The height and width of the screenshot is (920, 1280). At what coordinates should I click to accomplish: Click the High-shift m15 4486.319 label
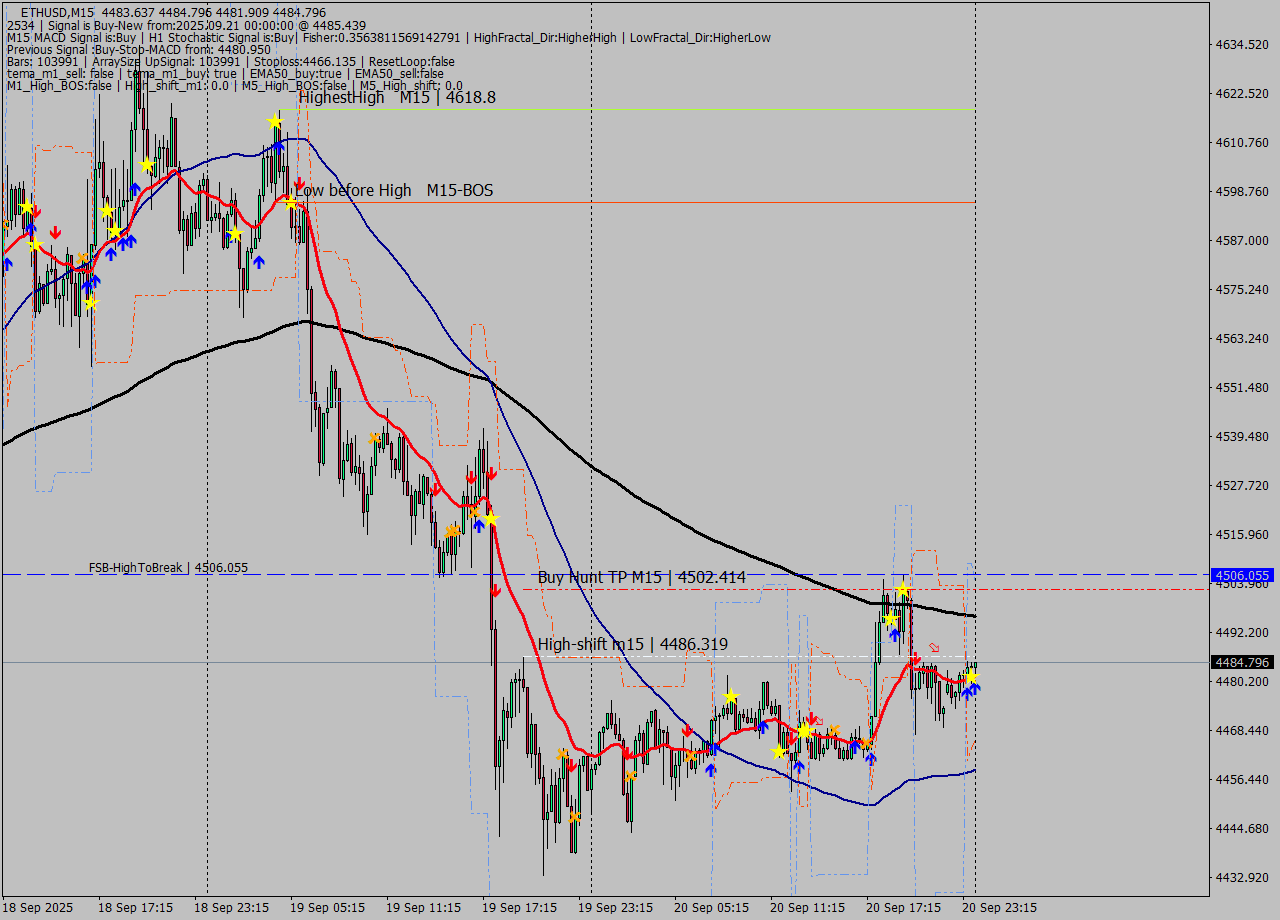click(632, 644)
